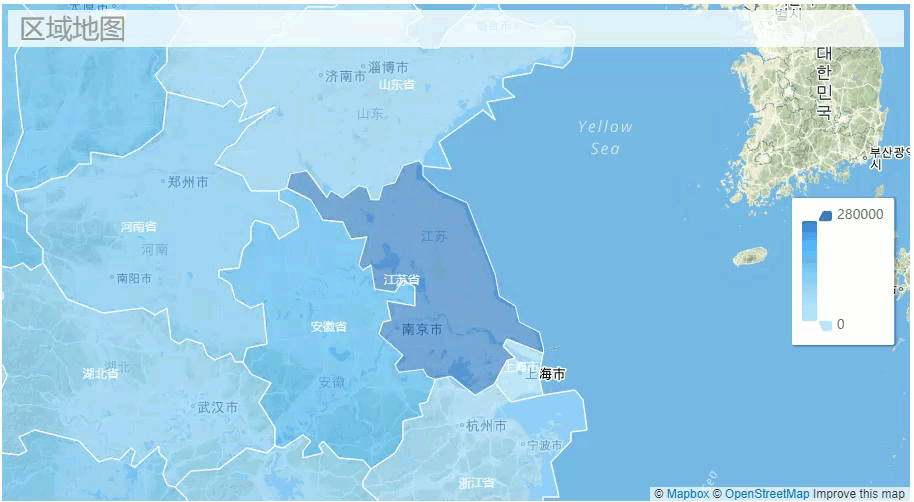The height and width of the screenshot is (502, 914).
Task: Click the 武汉市 city label
Action: pyautogui.click(x=217, y=408)
